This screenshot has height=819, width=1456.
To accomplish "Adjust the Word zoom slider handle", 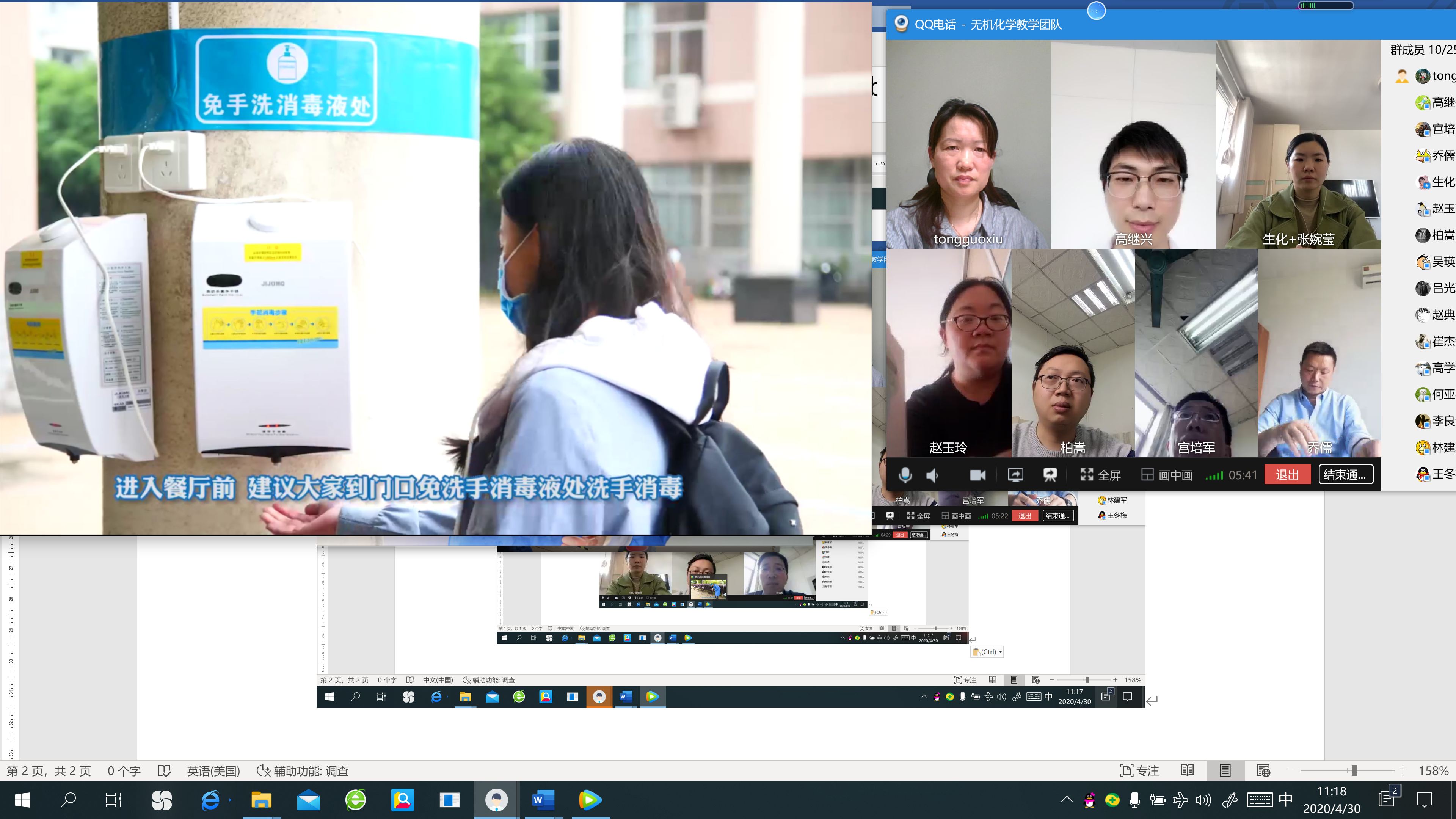I will (1354, 770).
